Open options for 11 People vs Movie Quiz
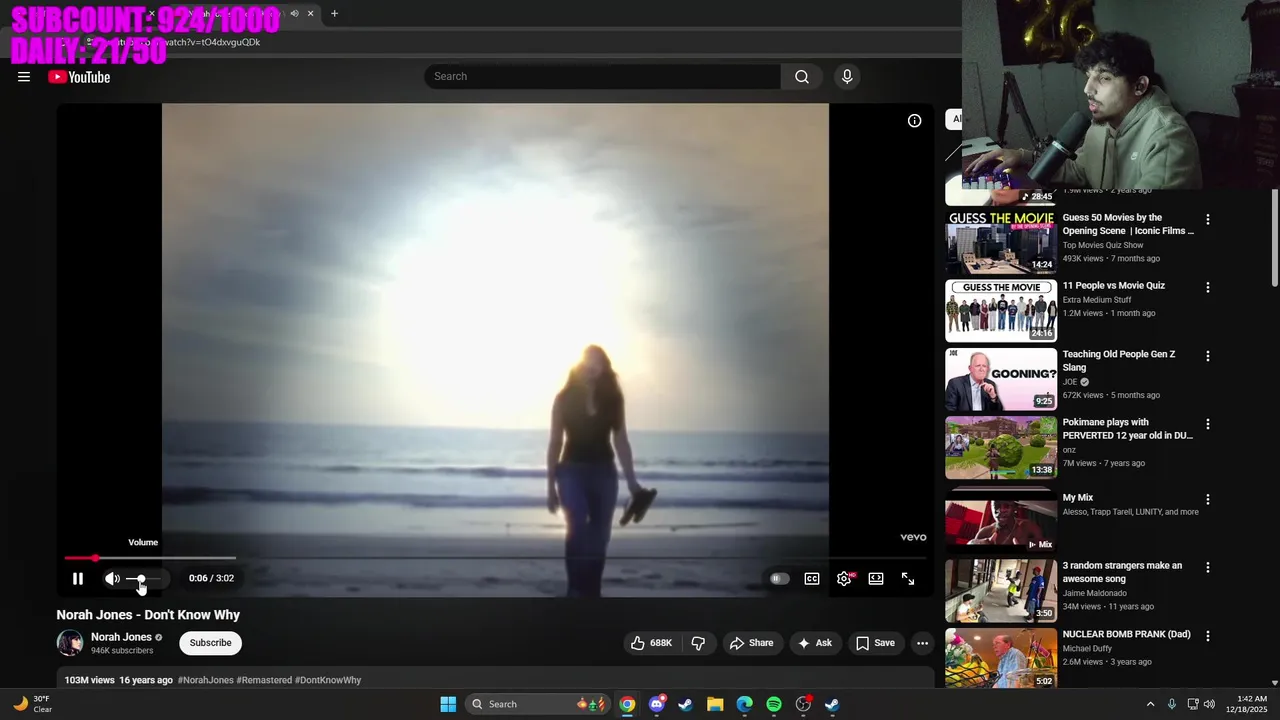This screenshot has width=1280, height=720. [1207, 287]
